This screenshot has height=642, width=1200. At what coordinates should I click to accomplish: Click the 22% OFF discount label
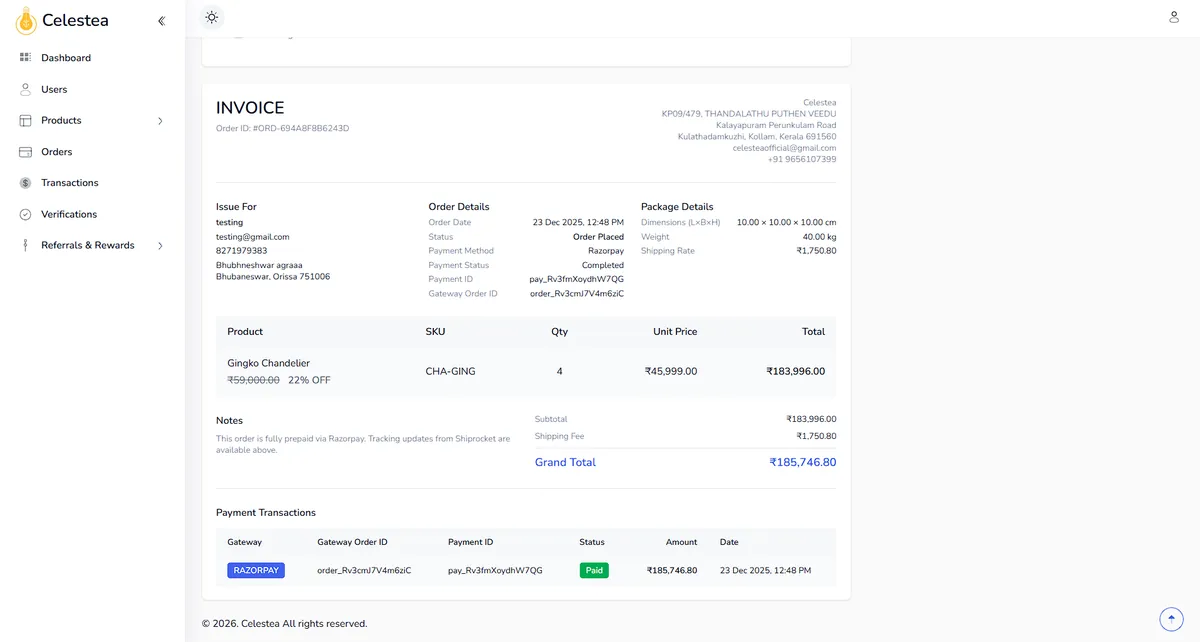(309, 380)
